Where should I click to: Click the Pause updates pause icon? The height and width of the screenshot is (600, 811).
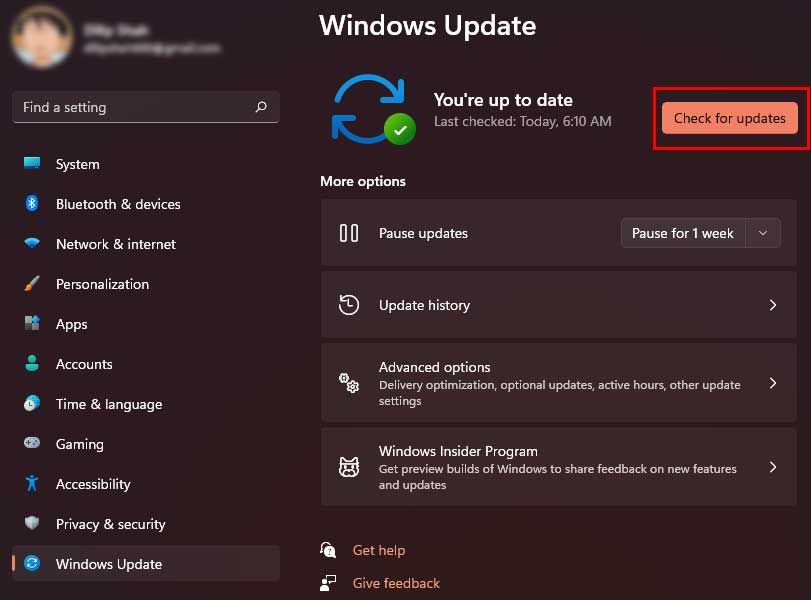pos(349,233)
